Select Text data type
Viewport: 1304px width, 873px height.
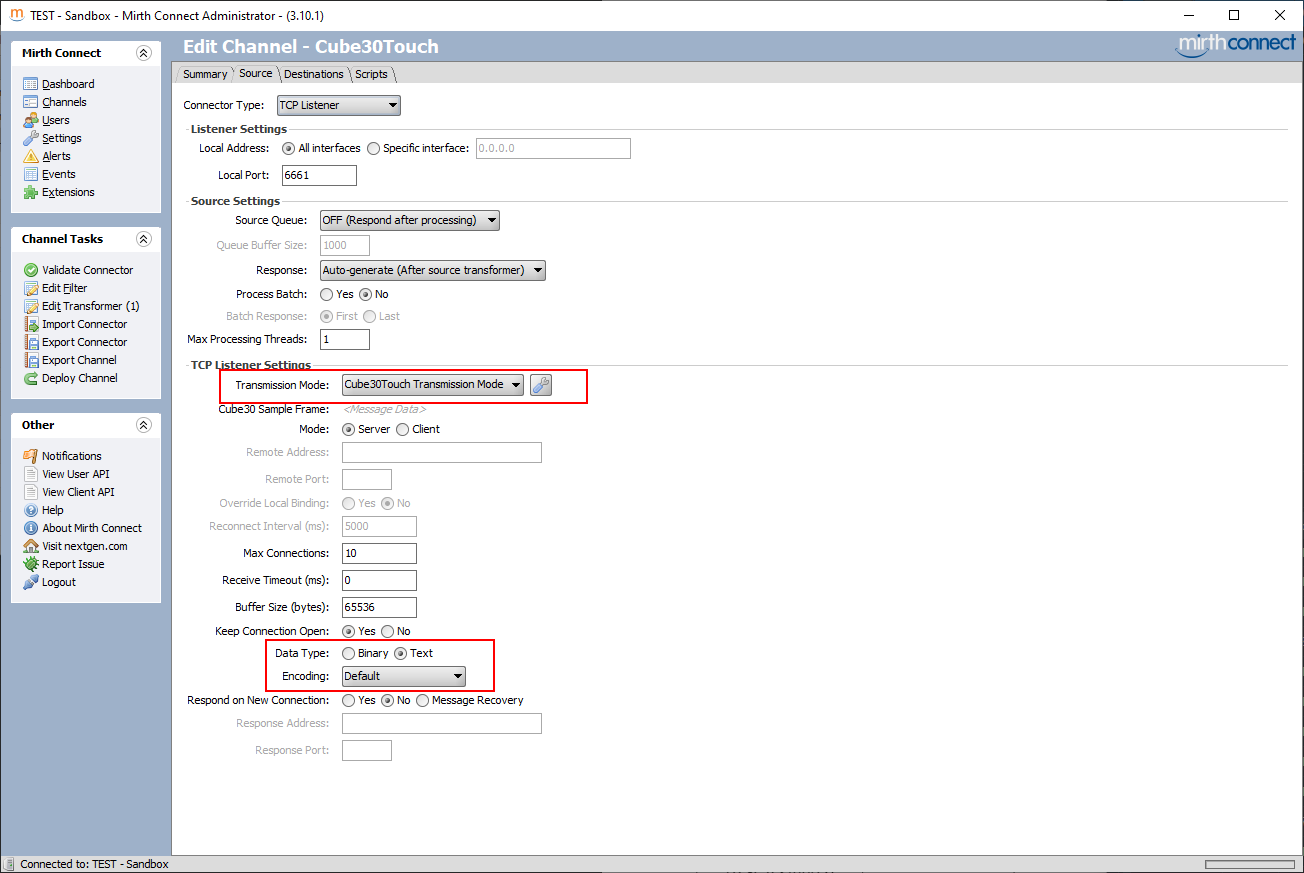[401, 653]
